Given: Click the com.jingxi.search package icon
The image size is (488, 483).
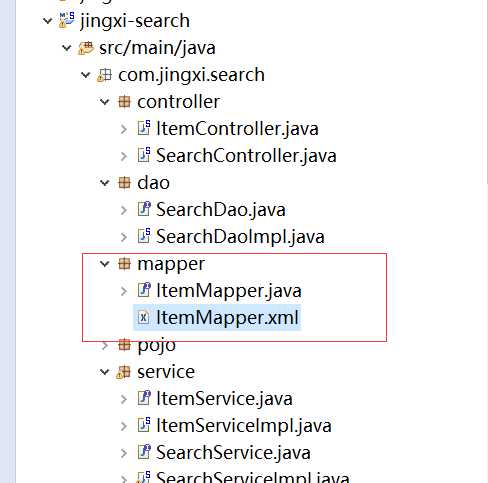Looking at the screenshot, I should point(104,75).
